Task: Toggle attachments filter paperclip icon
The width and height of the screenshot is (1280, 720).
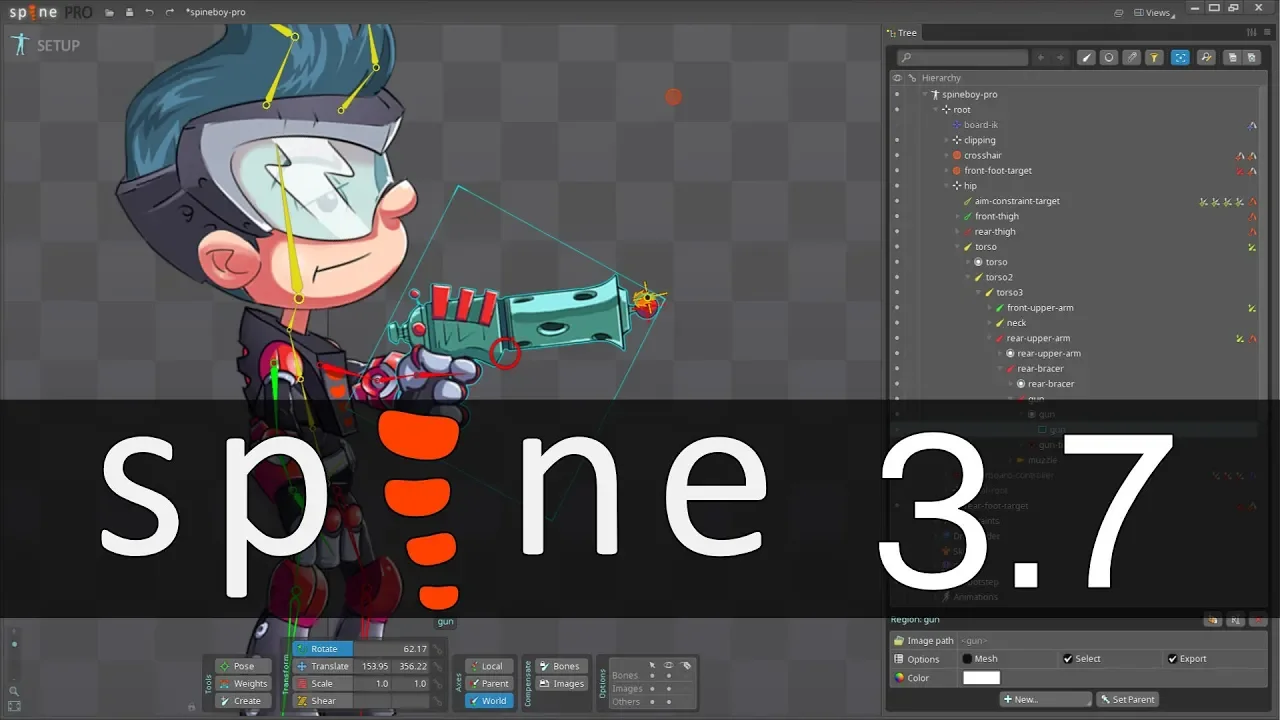Action: [1131, 58]
